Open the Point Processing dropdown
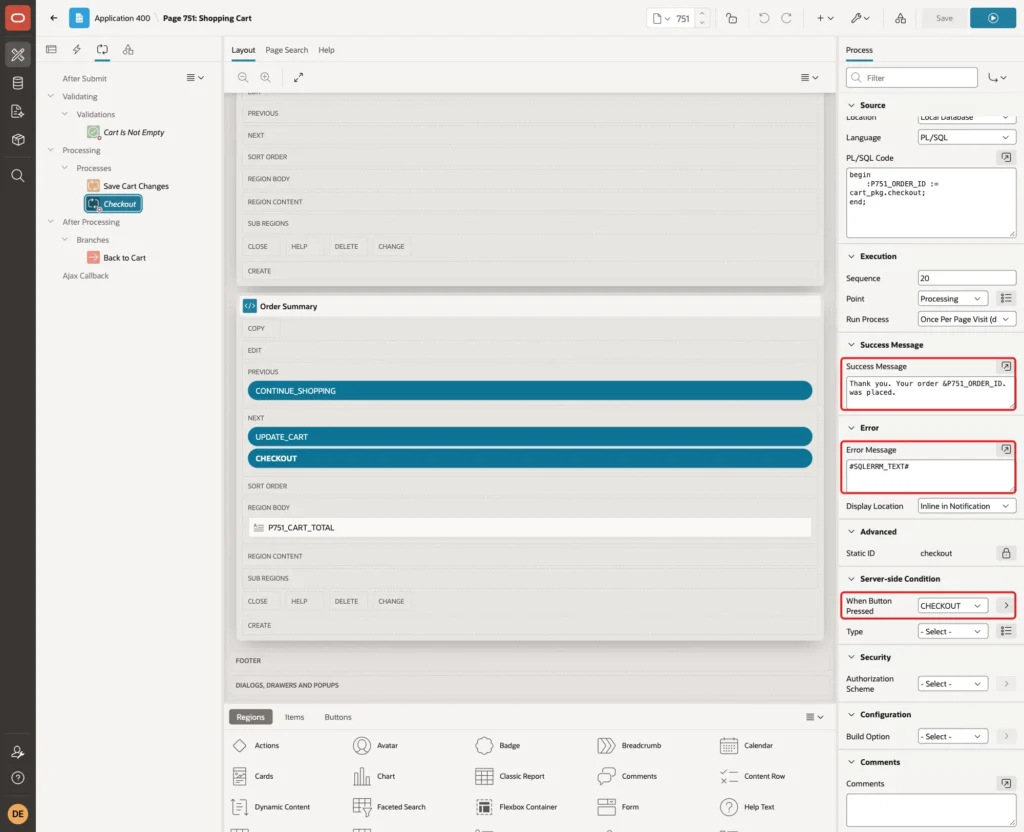Image resolution: width=1024 pixels, height=832 pixels. 952,298
